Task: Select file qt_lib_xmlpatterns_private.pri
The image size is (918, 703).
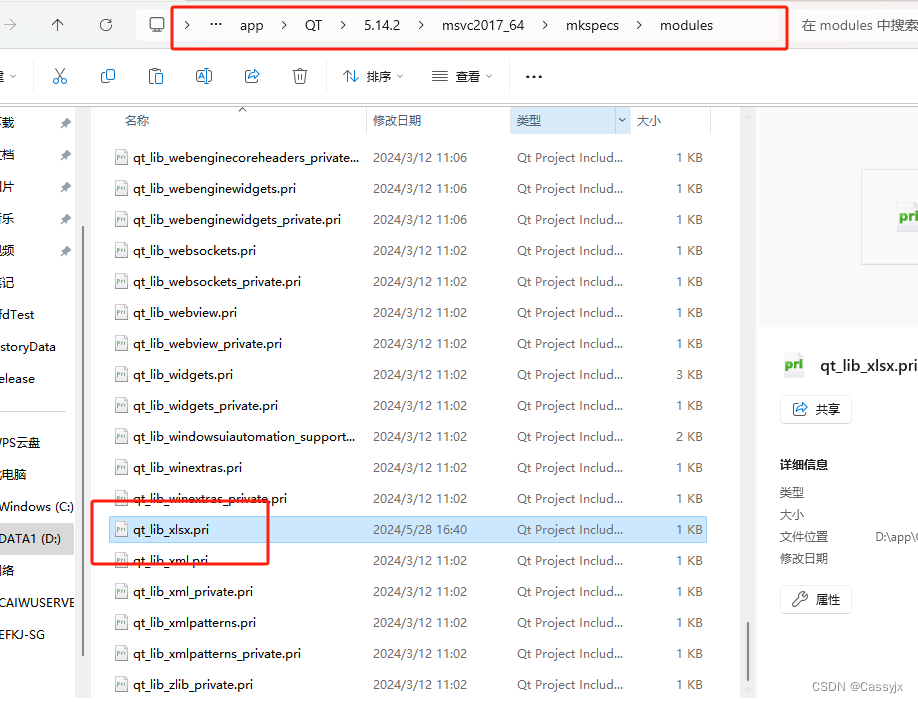Action: coord(407,653)
